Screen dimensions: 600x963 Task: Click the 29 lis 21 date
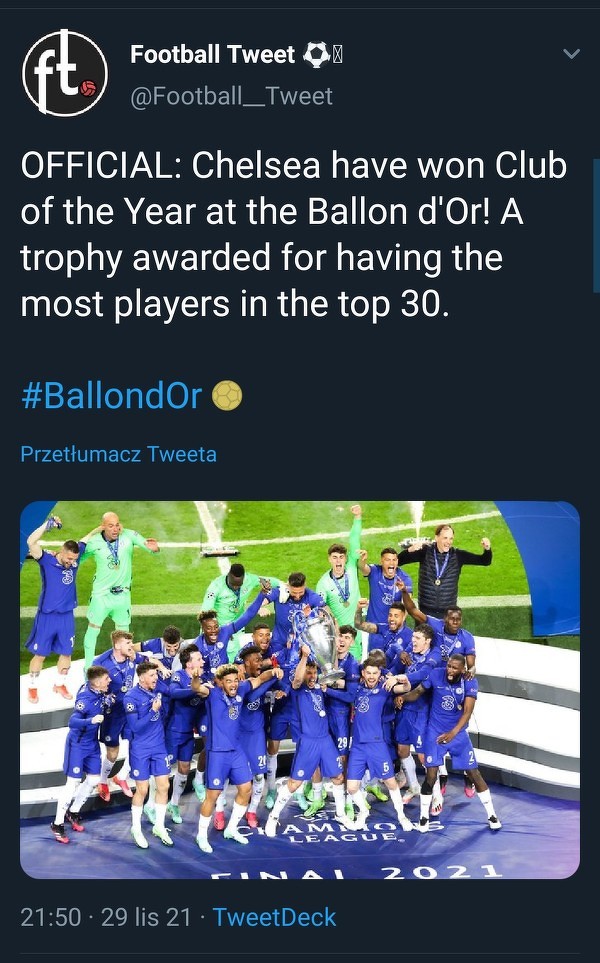[146, 917]
